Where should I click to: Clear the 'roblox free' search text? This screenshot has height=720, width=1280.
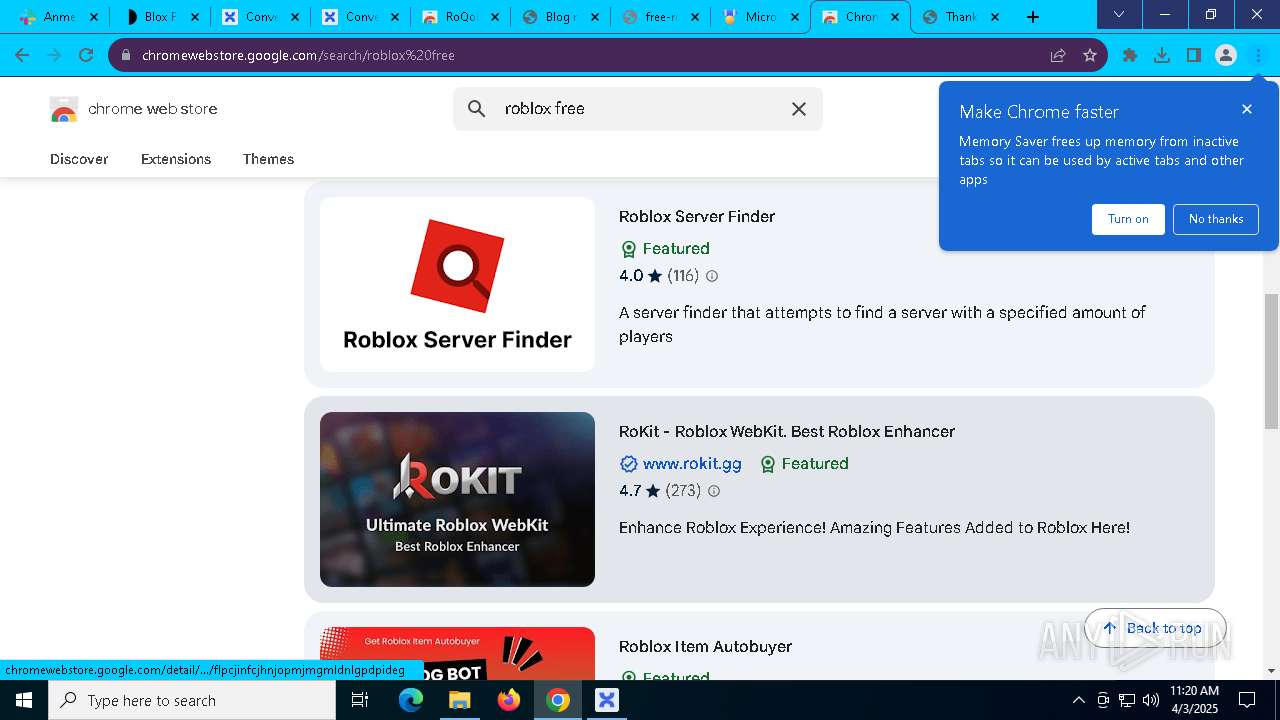(x=799, y=109)
